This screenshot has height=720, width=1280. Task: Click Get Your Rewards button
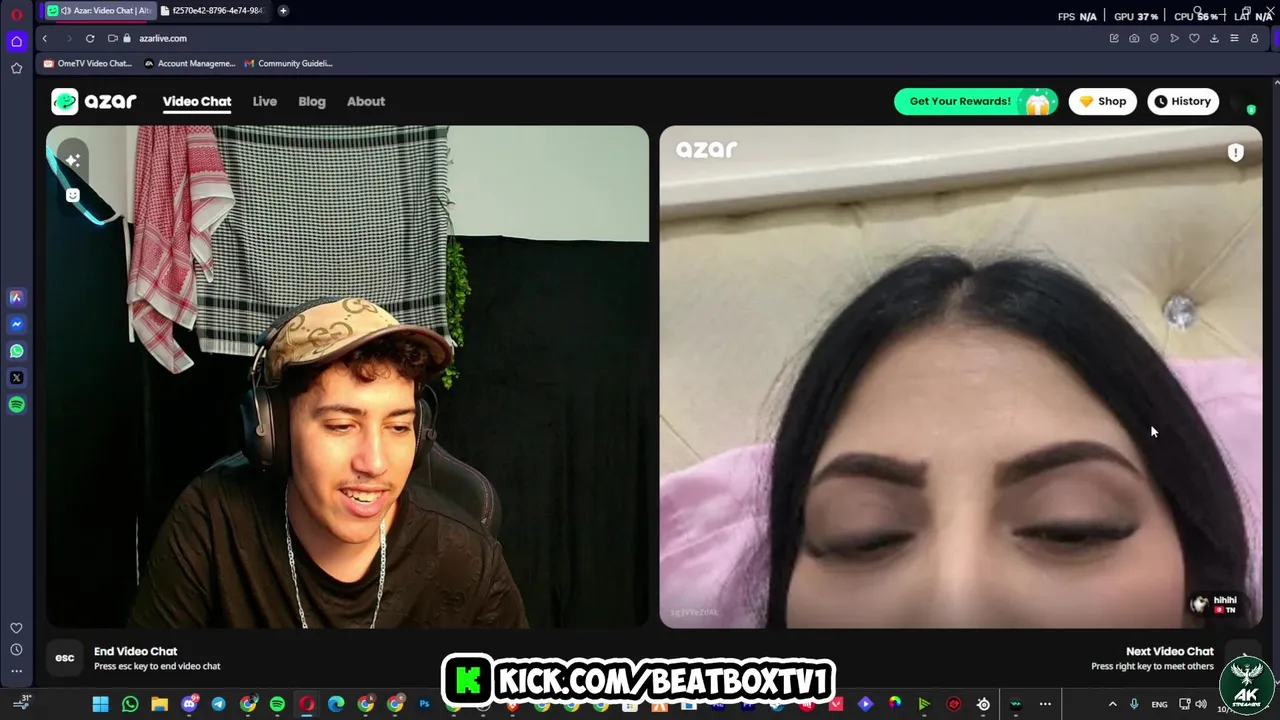[x=976, y=101]
